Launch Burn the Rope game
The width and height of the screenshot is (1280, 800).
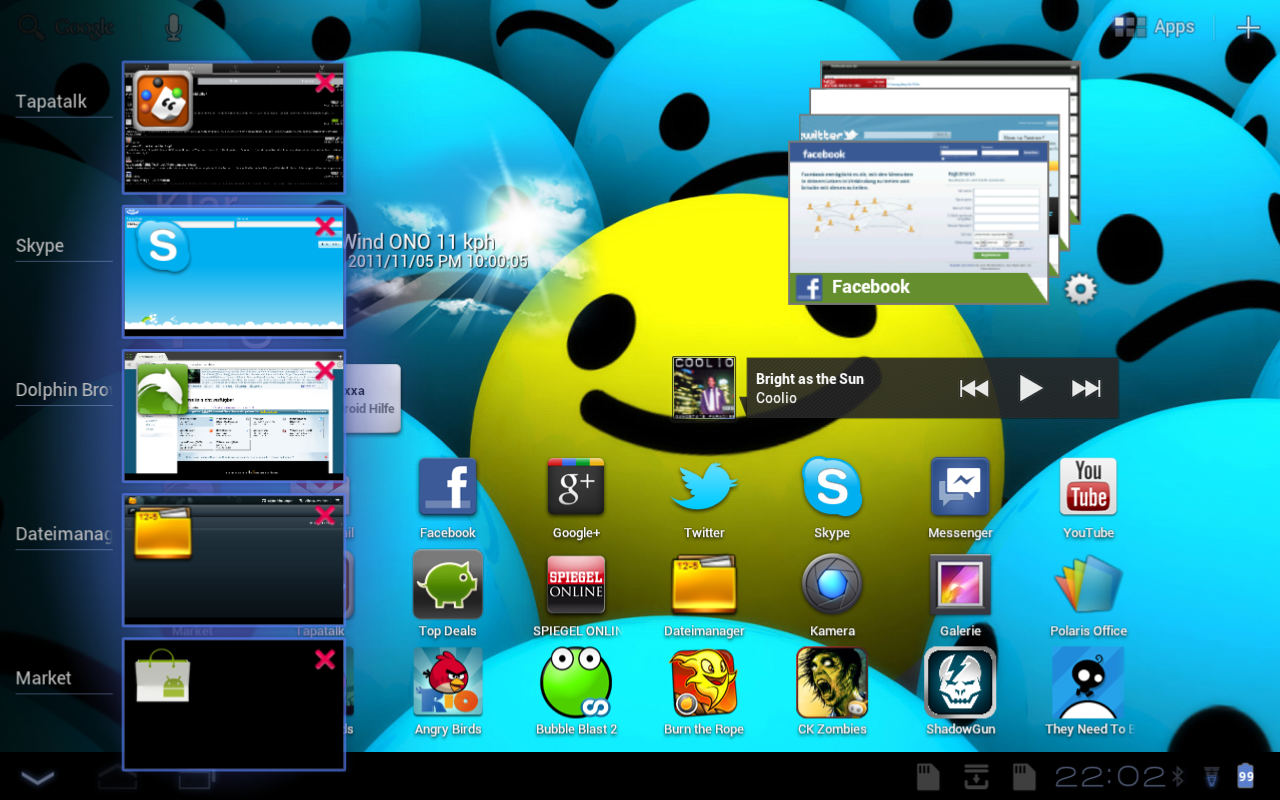tap(704, 682)
